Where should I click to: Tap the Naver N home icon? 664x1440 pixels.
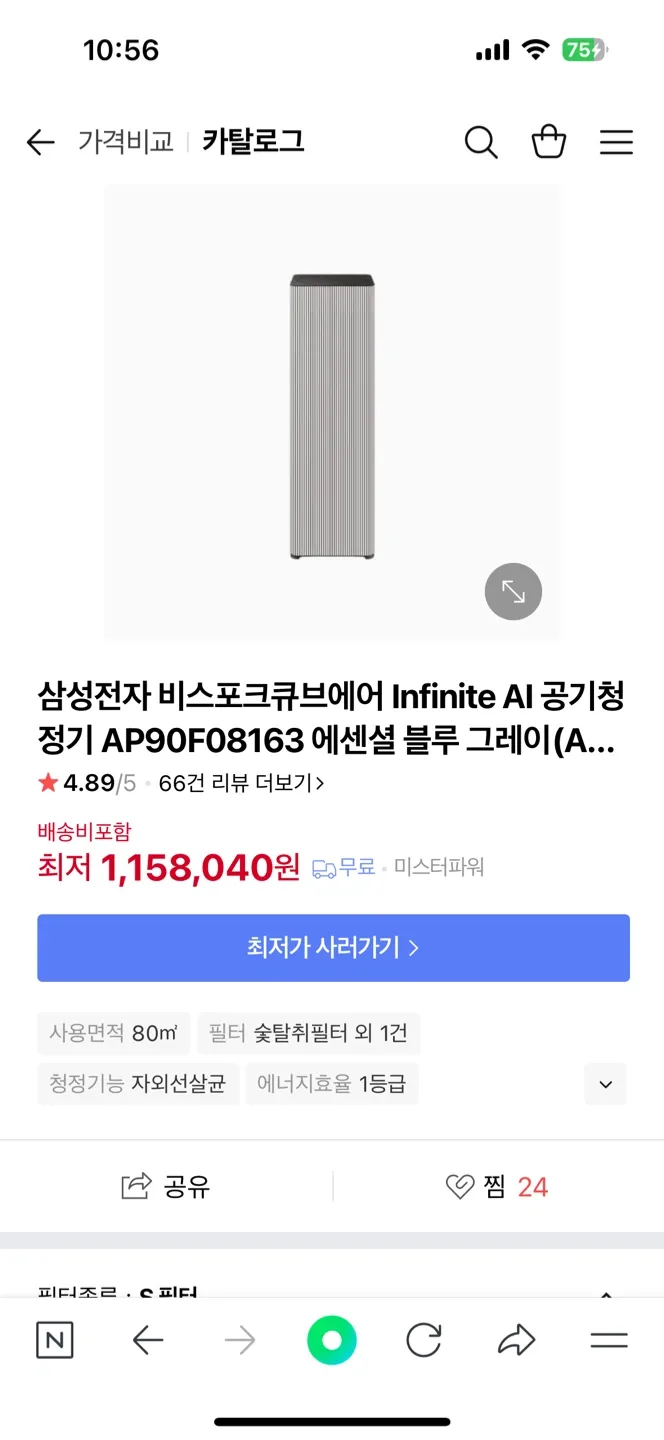54,1340
